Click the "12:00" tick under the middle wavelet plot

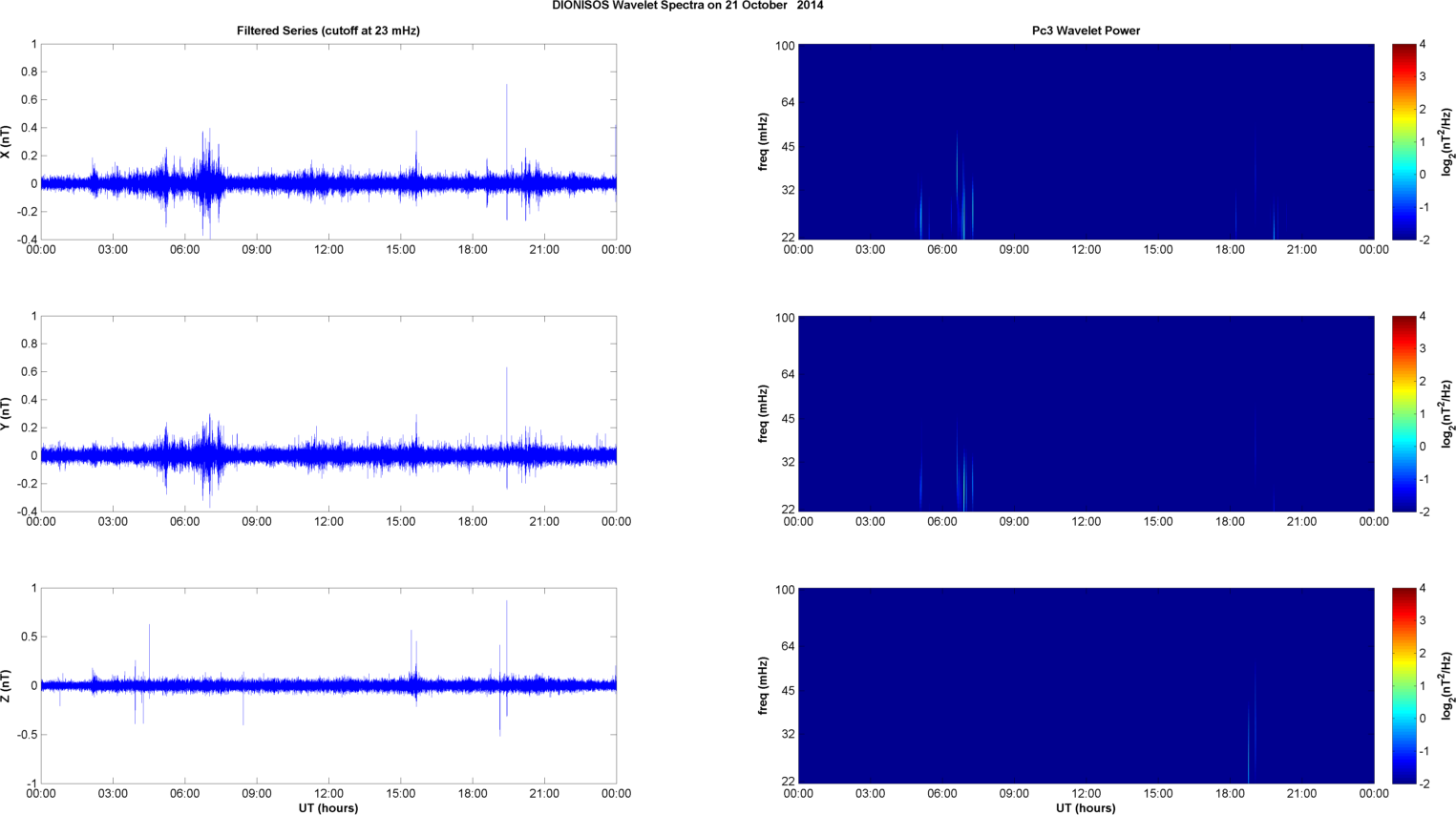pyautogui.click(x=1086, y=522)
